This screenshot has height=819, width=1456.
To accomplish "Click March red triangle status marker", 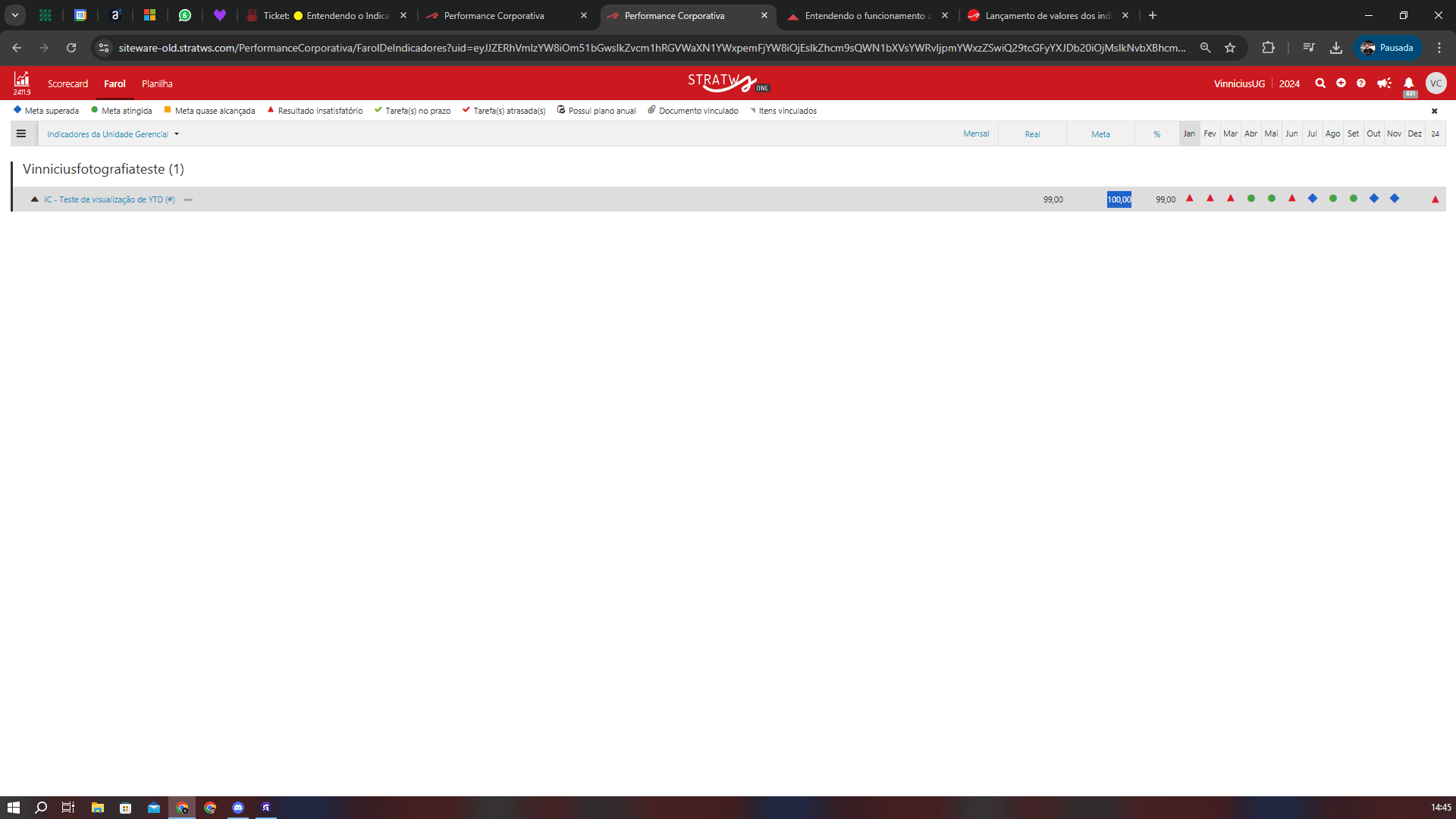I will [1231, 199].
